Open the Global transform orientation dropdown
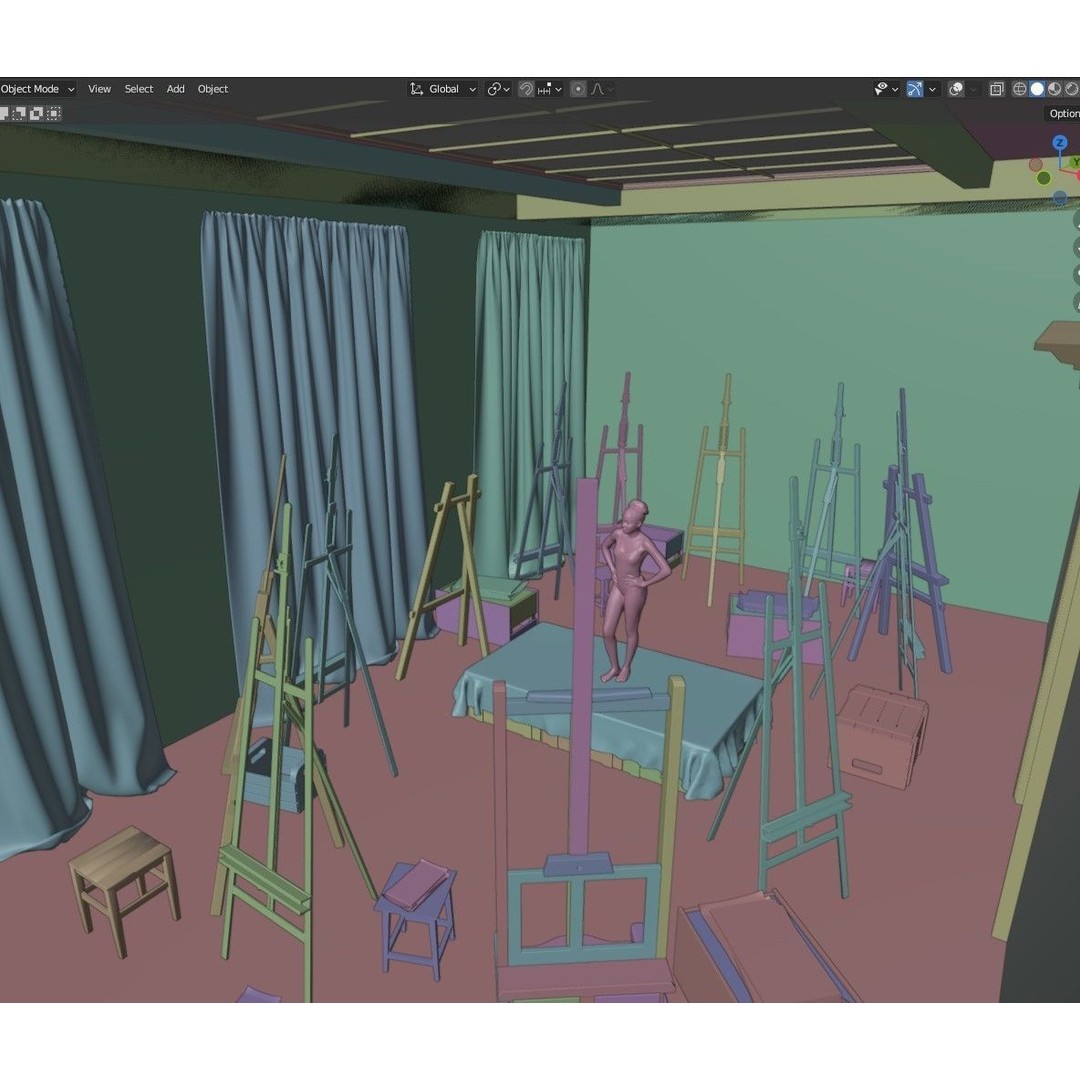The width and height of the screenshot is (1080, 1080). point(444,88)
